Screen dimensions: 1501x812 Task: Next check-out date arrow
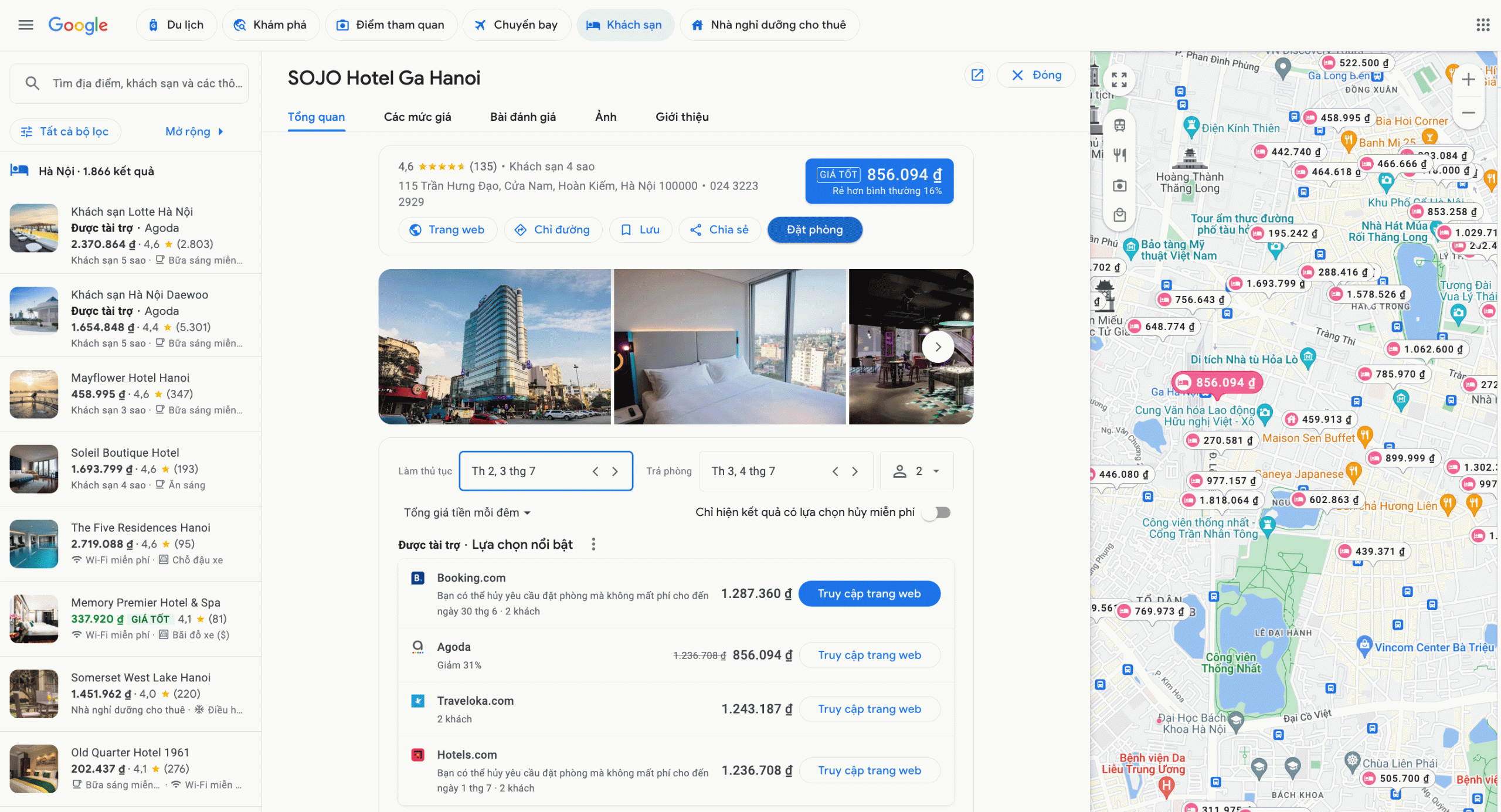point(855,471)
